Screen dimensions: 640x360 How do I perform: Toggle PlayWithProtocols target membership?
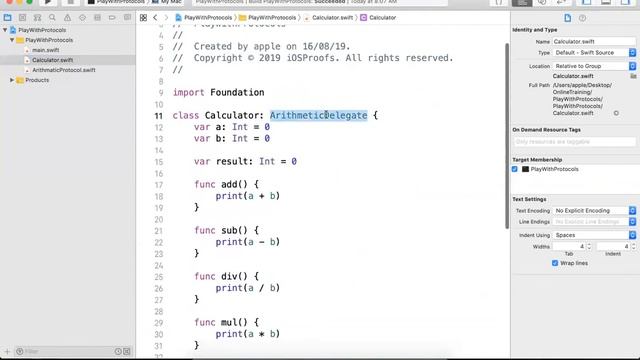(x=515, y=169)
